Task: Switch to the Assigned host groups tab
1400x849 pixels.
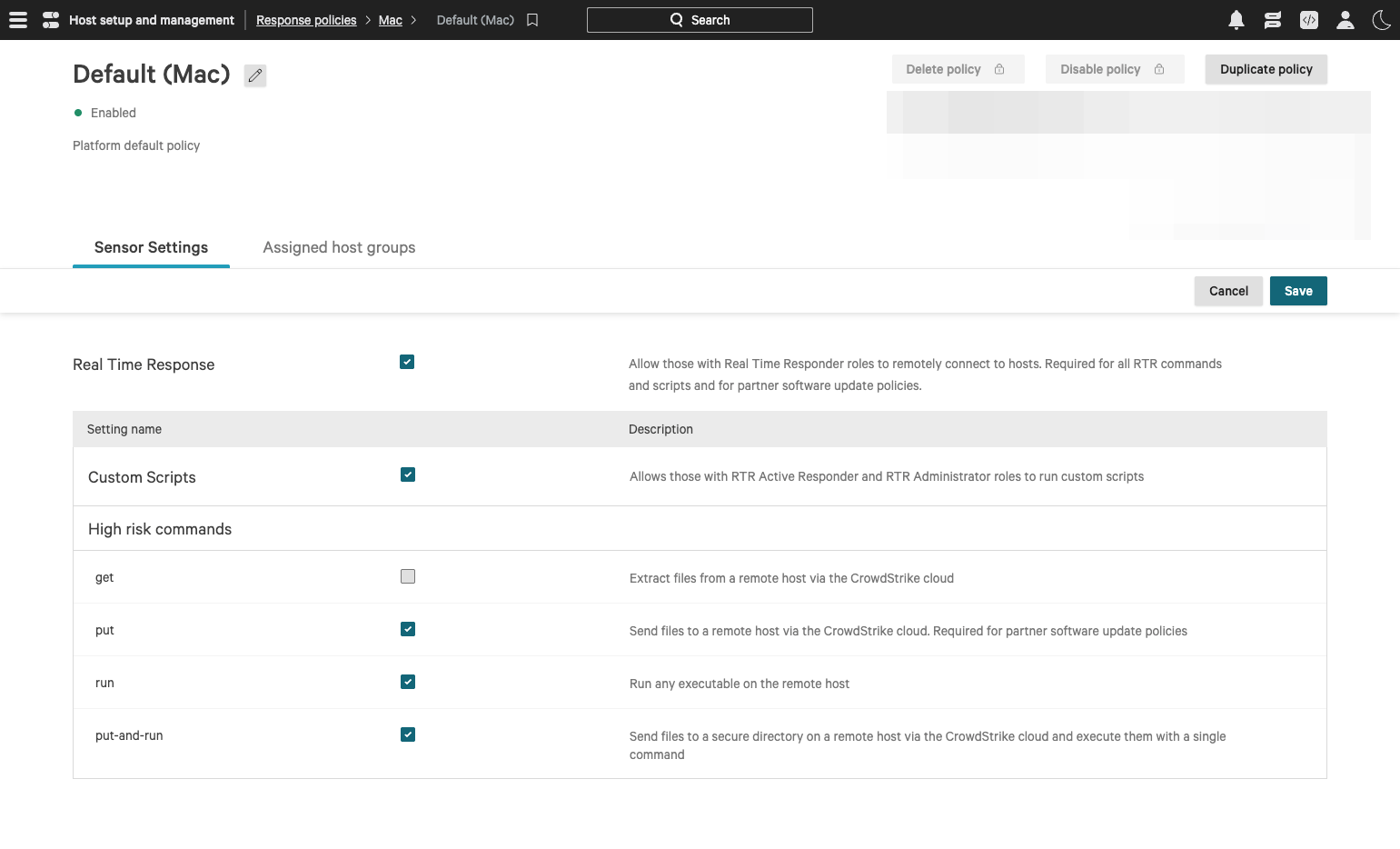Action: [x=339, y=247]
